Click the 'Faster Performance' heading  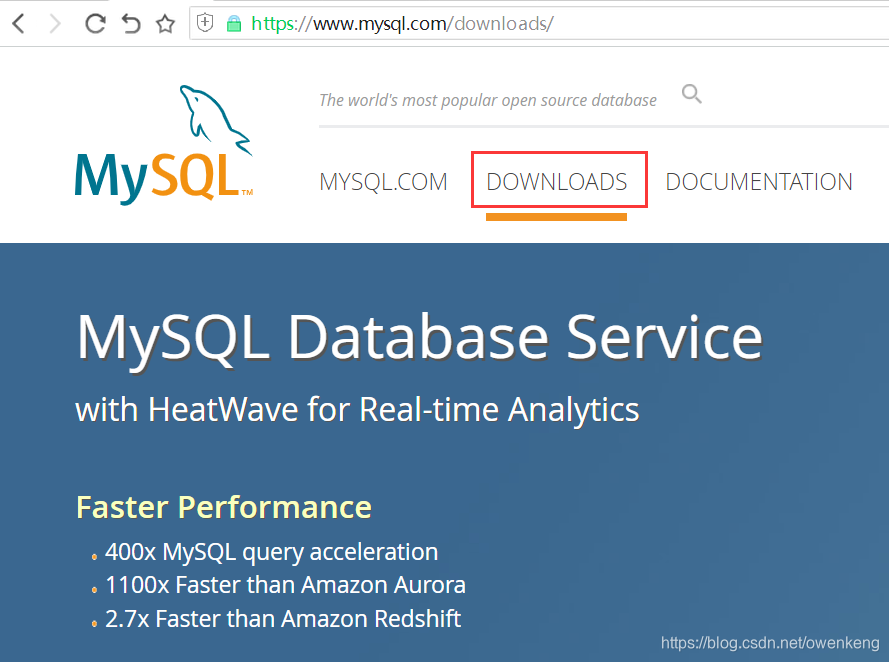point(224,507)
